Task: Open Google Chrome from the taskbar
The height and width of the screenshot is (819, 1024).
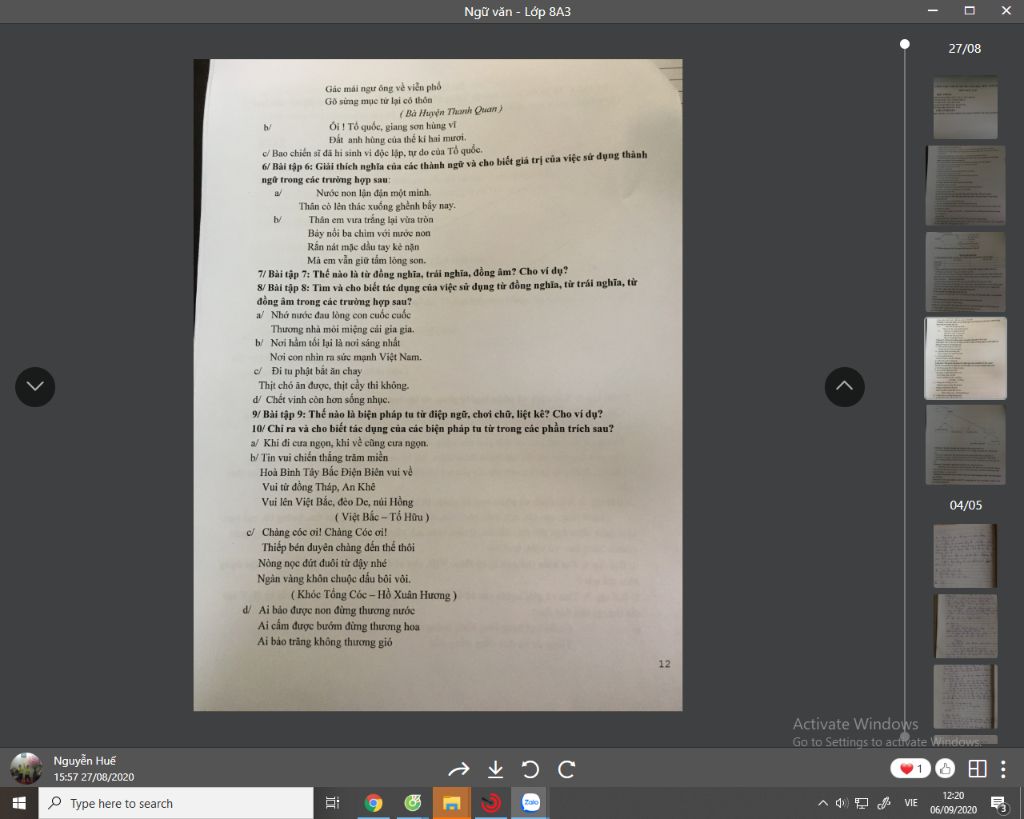Action: (x=374, y=803)
